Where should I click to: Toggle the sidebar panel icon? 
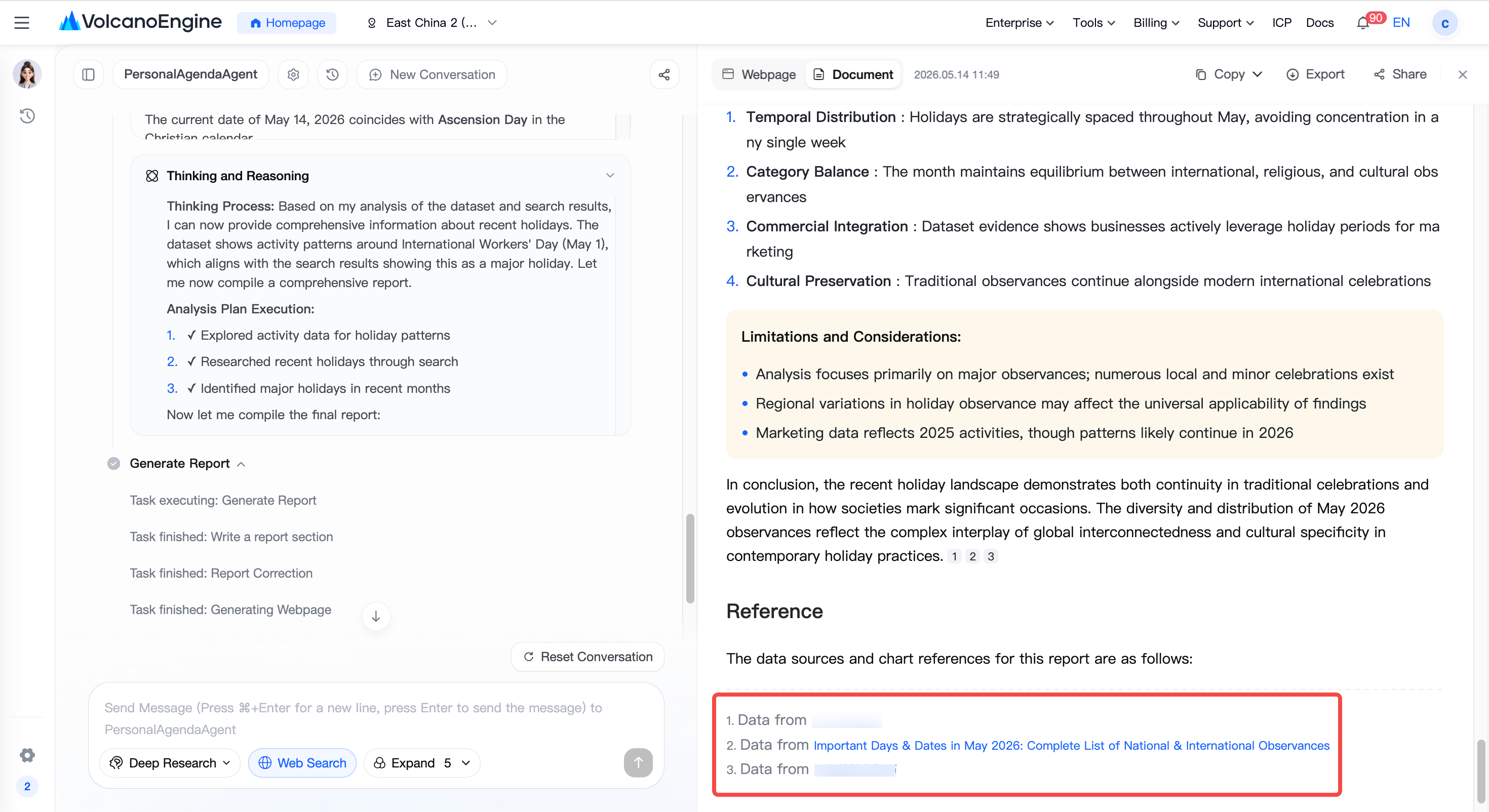(89, 74)
